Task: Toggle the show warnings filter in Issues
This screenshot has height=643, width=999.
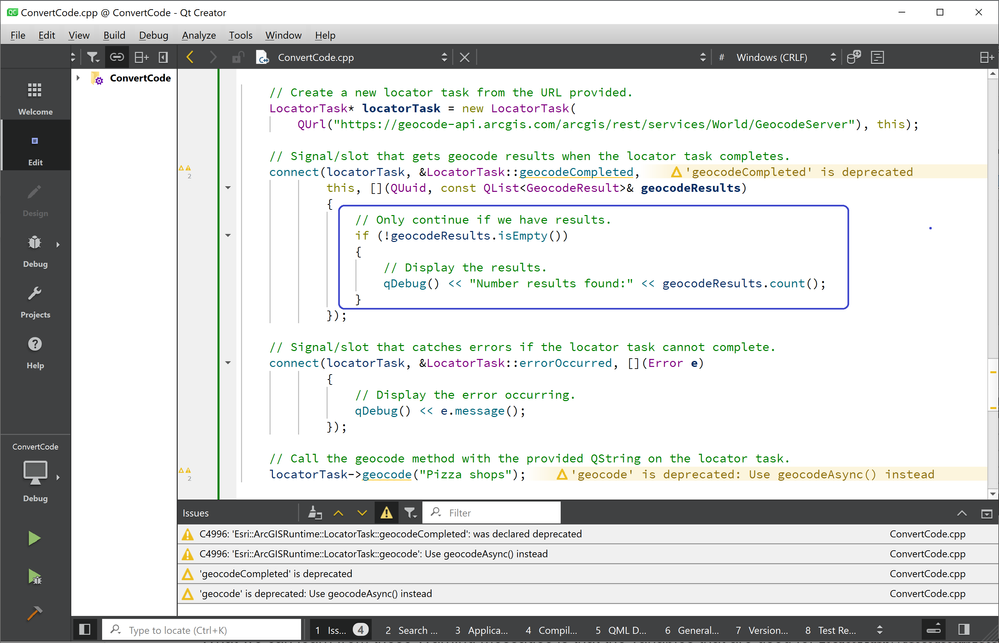Action: click(x=386, y=513)
